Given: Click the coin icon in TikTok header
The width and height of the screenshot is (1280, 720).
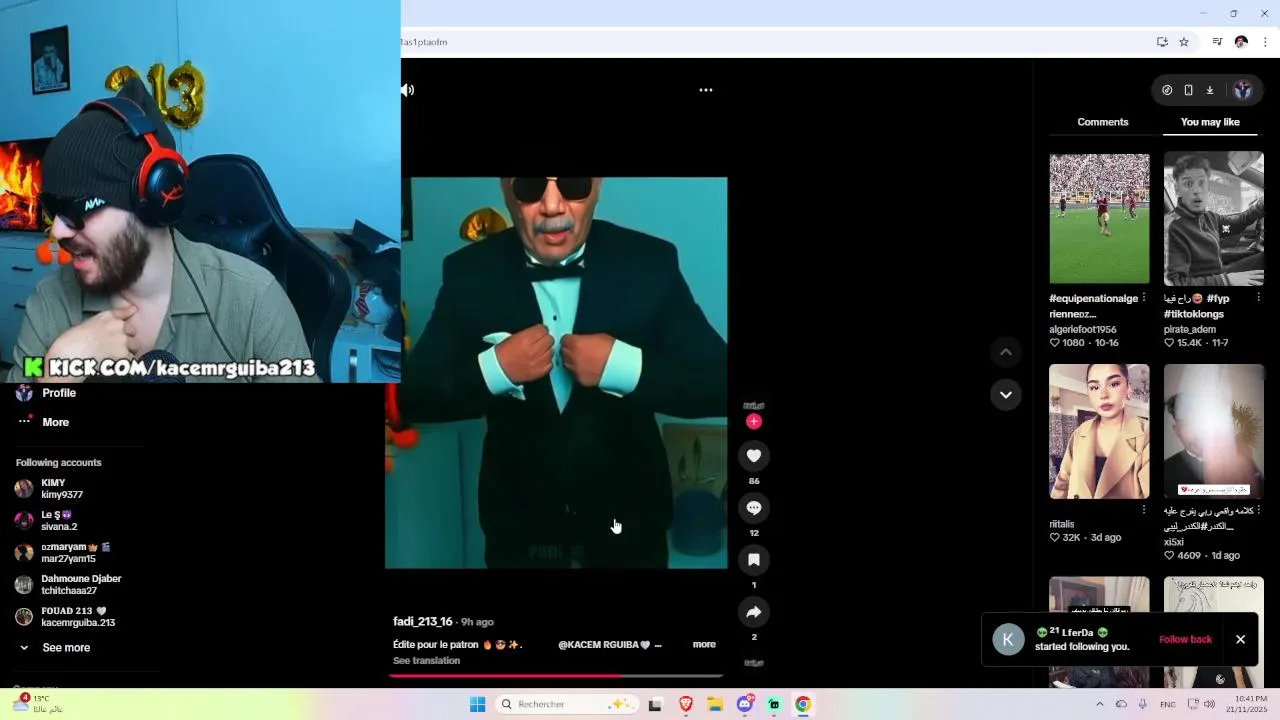Looking at the screenshot, I should [1167, 90].
